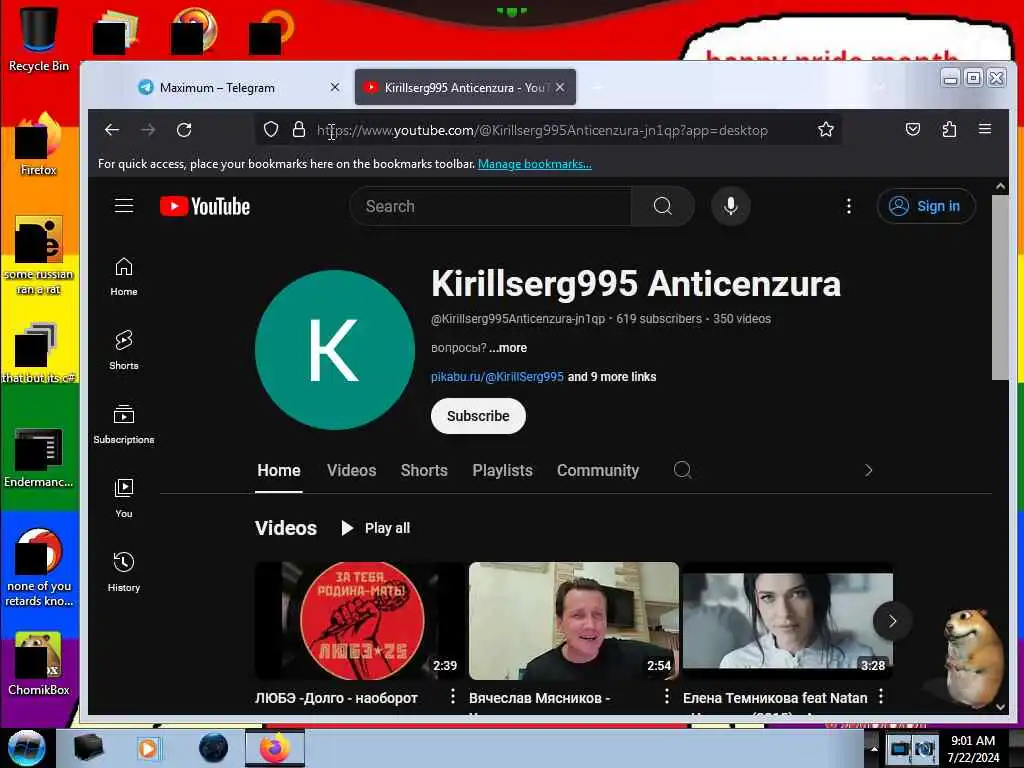
Task: Click the search magnifier button on YouTube
Action: [662, 206]
